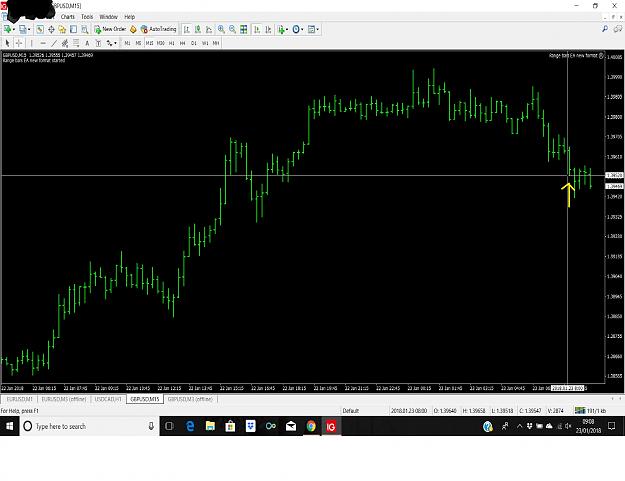The width and height of the screenshot is (625, 481).
Task: Toggle chart auto scroll
Action: [257, 29]
